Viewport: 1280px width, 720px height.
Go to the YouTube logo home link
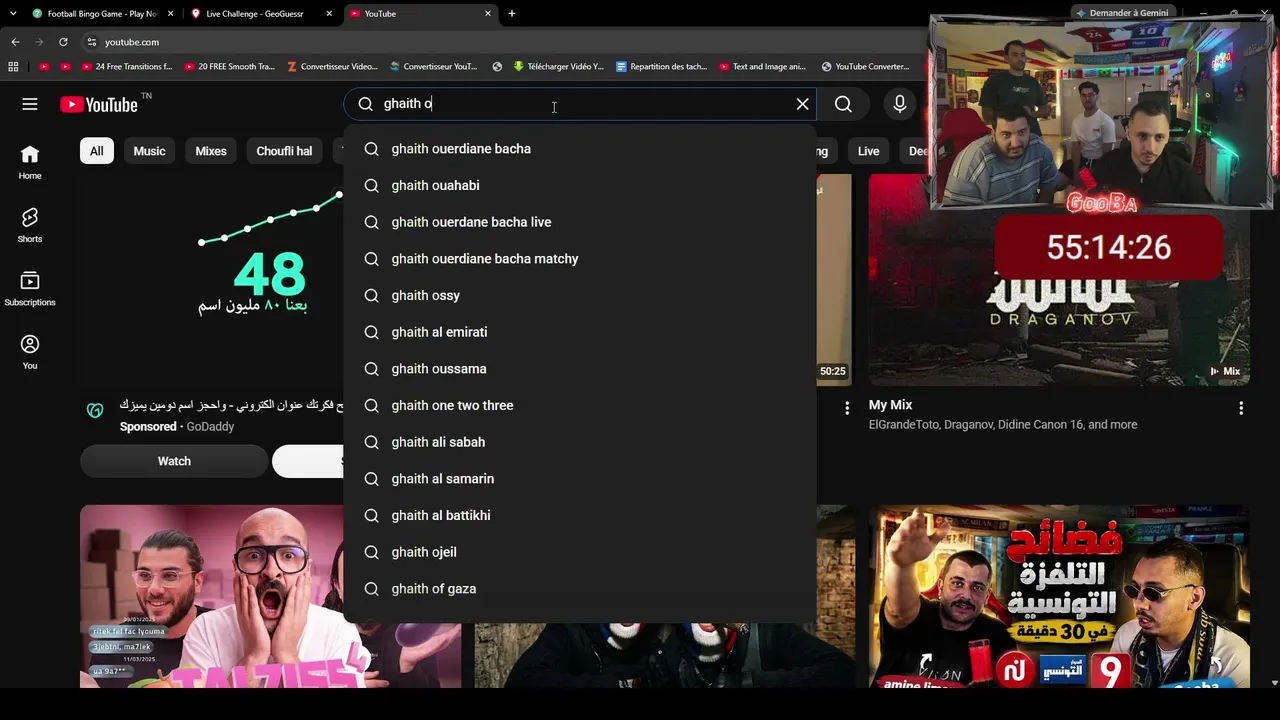[x=99, y=104]
